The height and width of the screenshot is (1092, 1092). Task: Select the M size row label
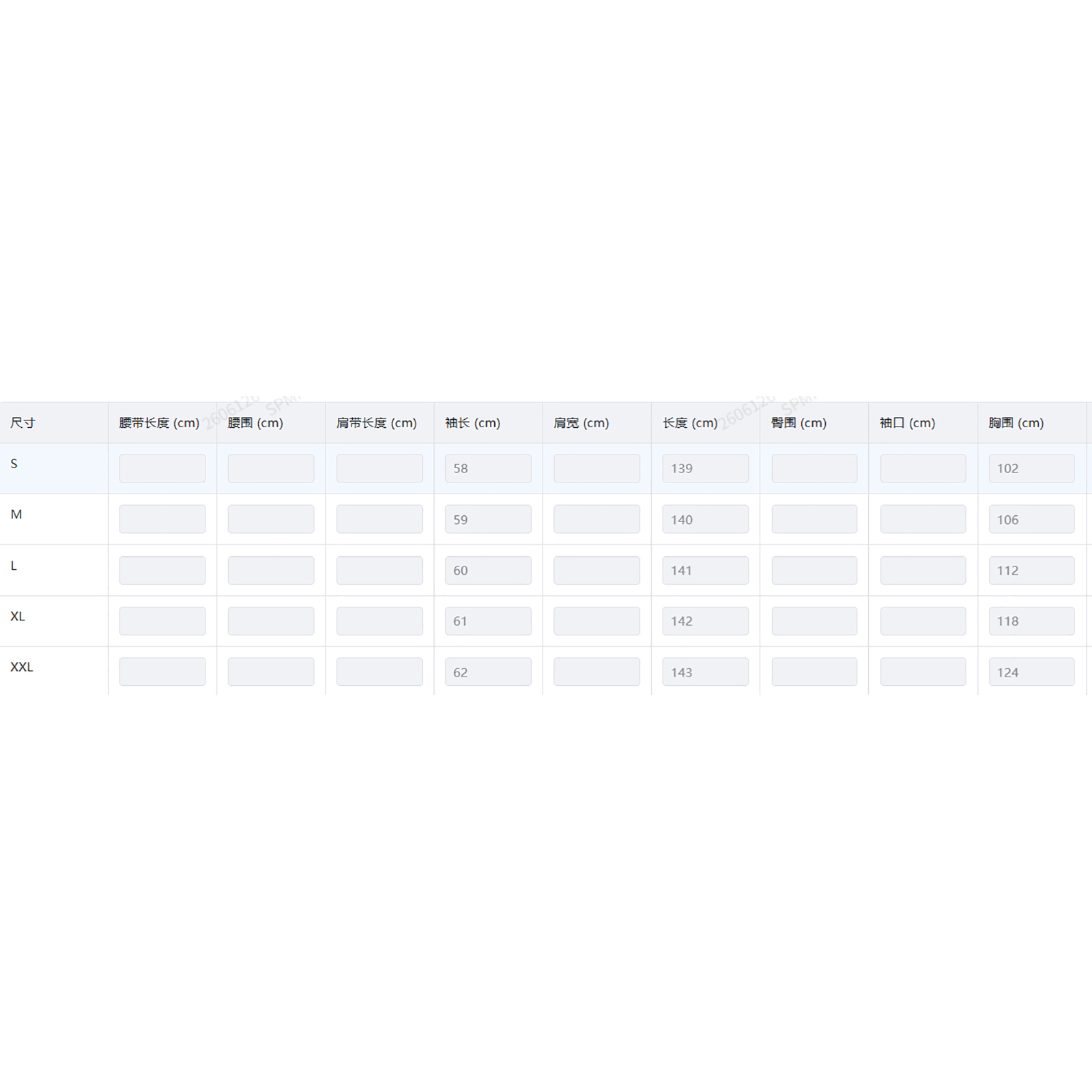click(16, 515)
